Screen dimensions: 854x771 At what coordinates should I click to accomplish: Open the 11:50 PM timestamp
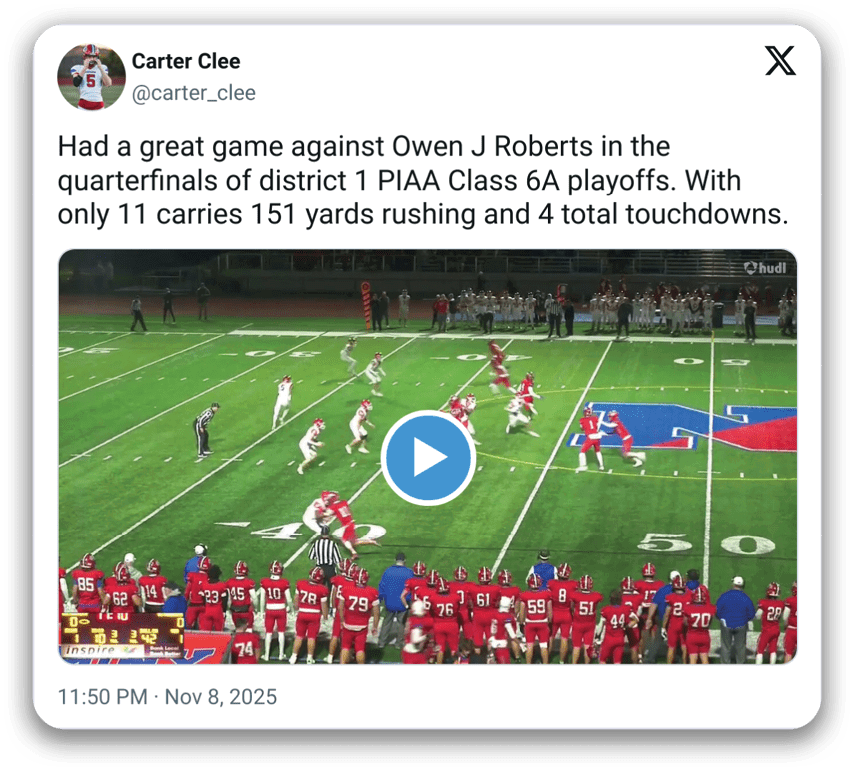tap(102, 696)
